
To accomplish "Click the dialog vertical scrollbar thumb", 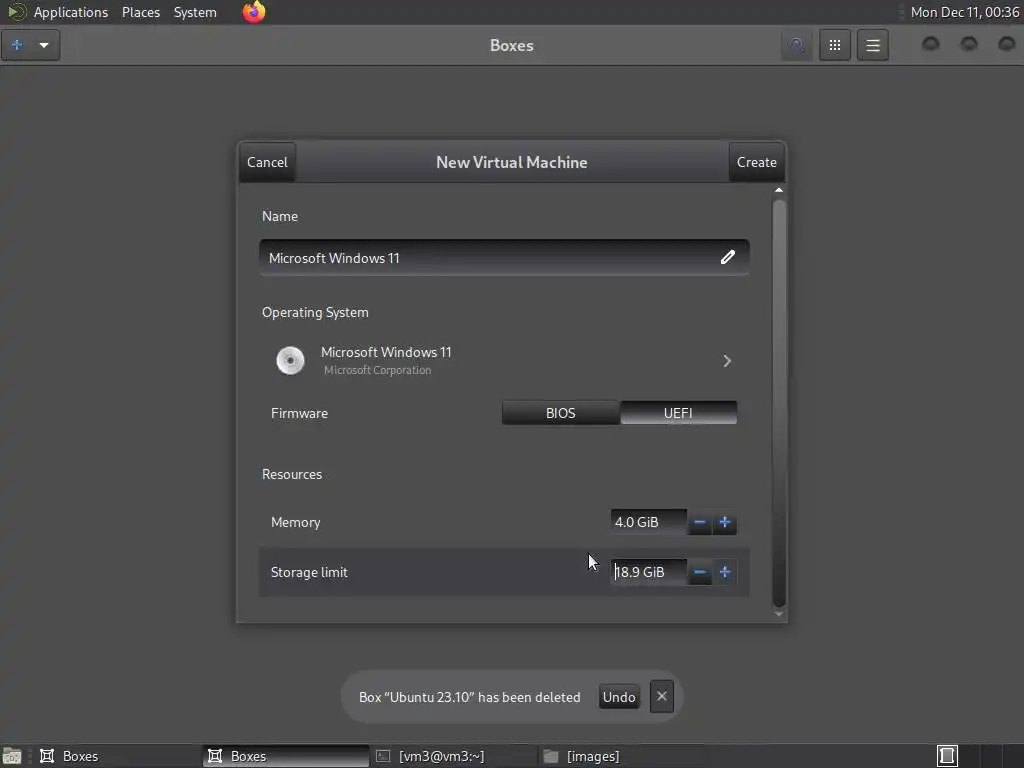I will click(x=778, y=403).
